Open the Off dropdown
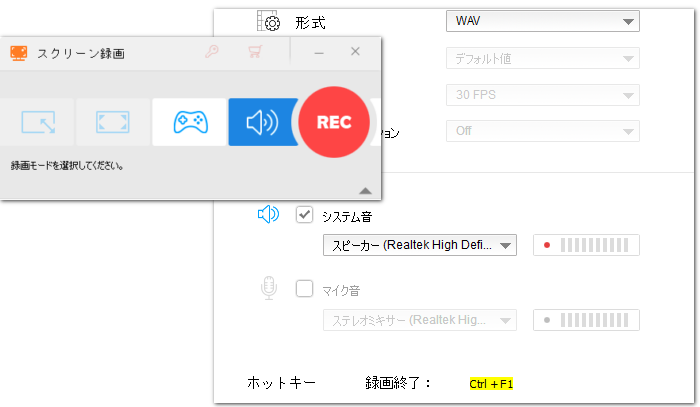 (x=543, y=131)
